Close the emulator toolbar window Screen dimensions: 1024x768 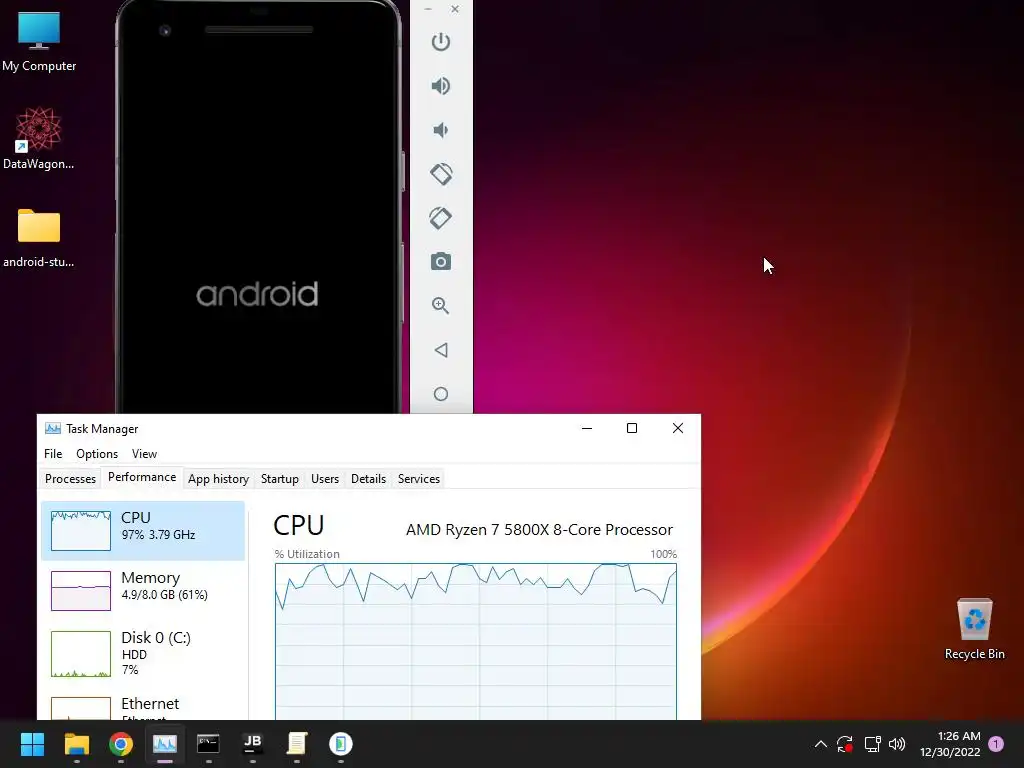455,9
